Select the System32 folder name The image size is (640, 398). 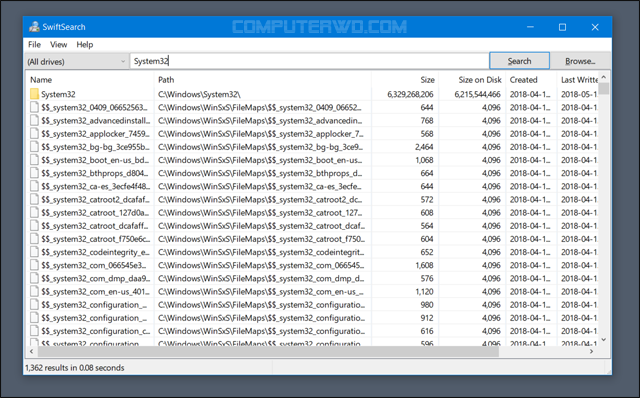tap(58, 94)
